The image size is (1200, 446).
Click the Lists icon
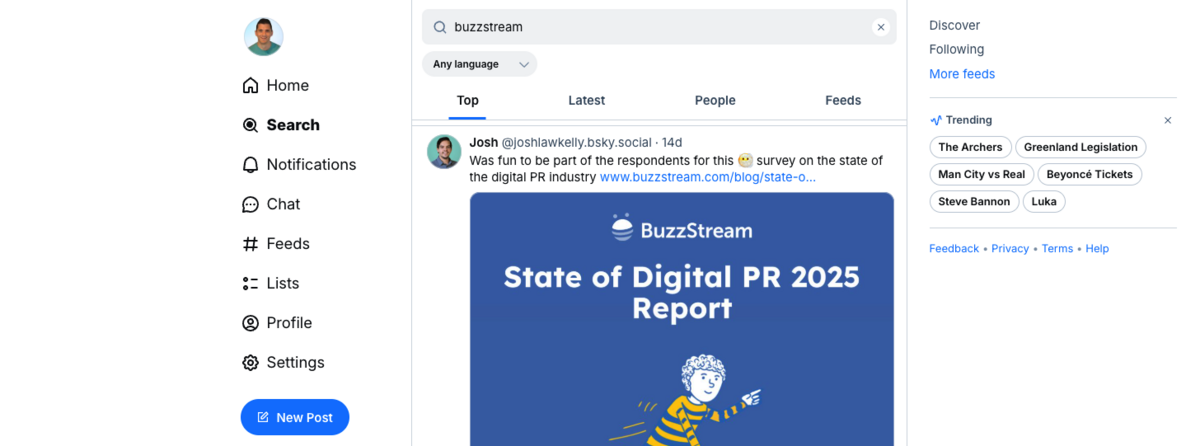(x=250, y=284)
